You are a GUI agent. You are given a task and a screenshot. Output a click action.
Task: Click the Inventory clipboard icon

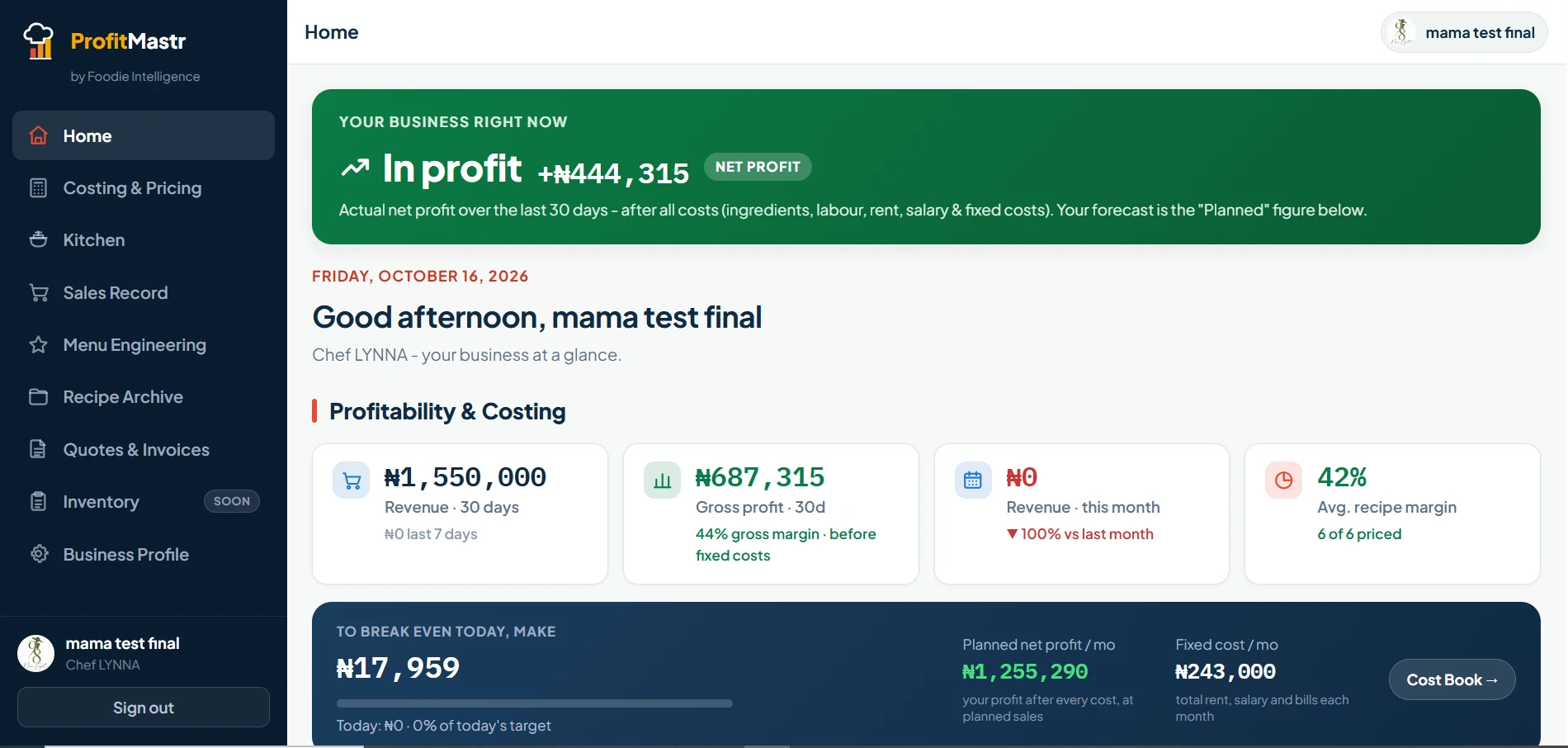[39, 501]
